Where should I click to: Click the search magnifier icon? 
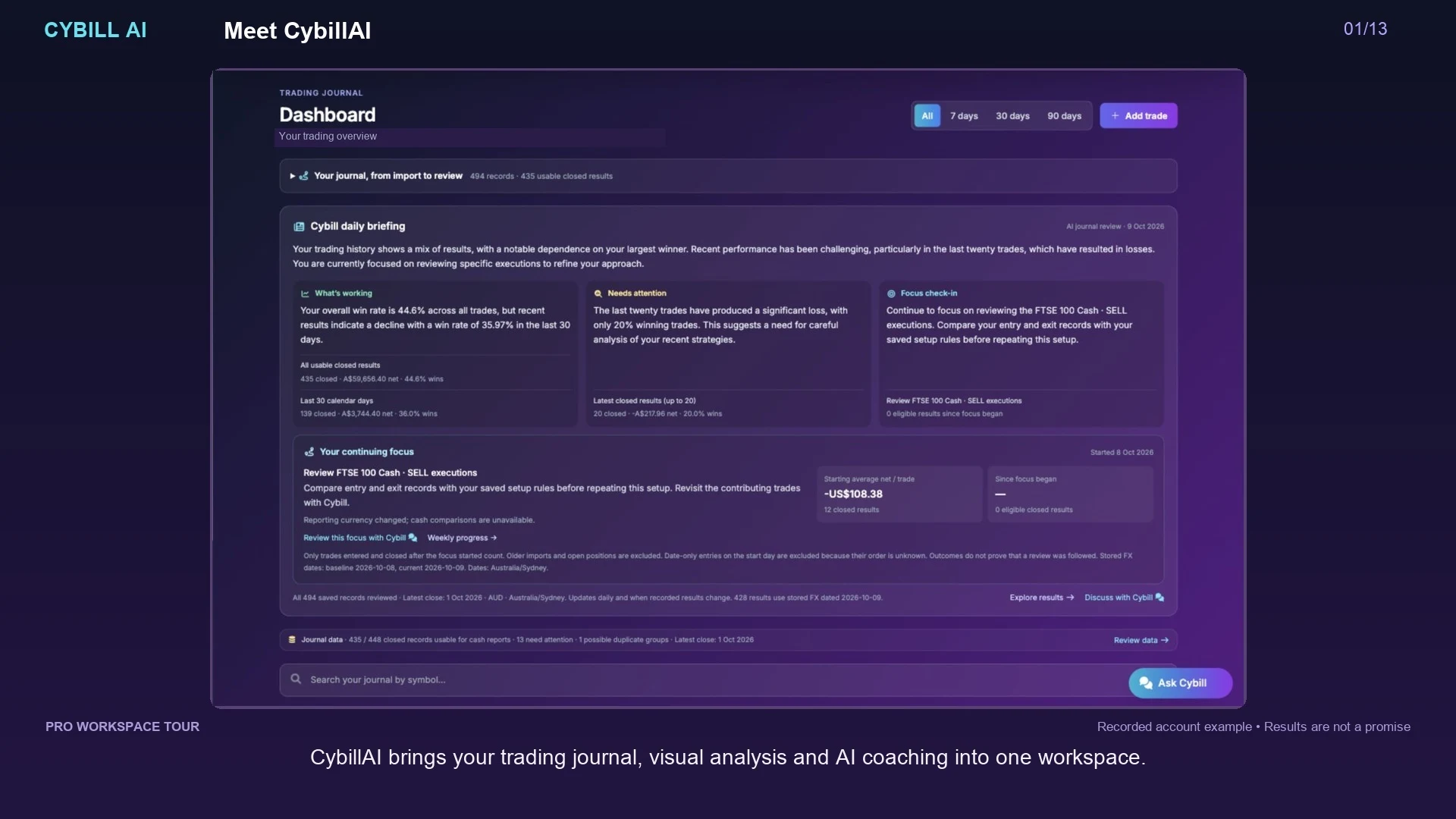point(296,679)
